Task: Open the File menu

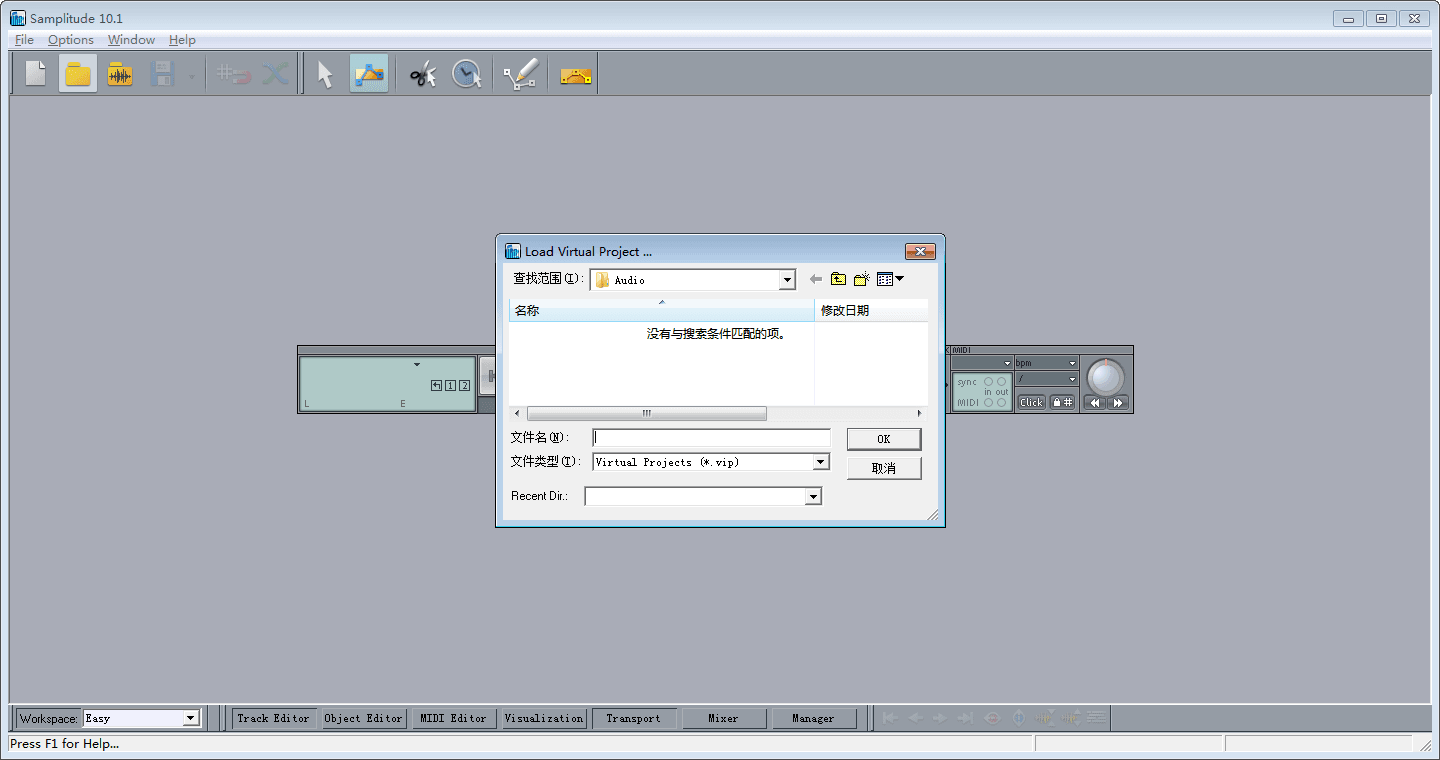Action: click(25, 40)
